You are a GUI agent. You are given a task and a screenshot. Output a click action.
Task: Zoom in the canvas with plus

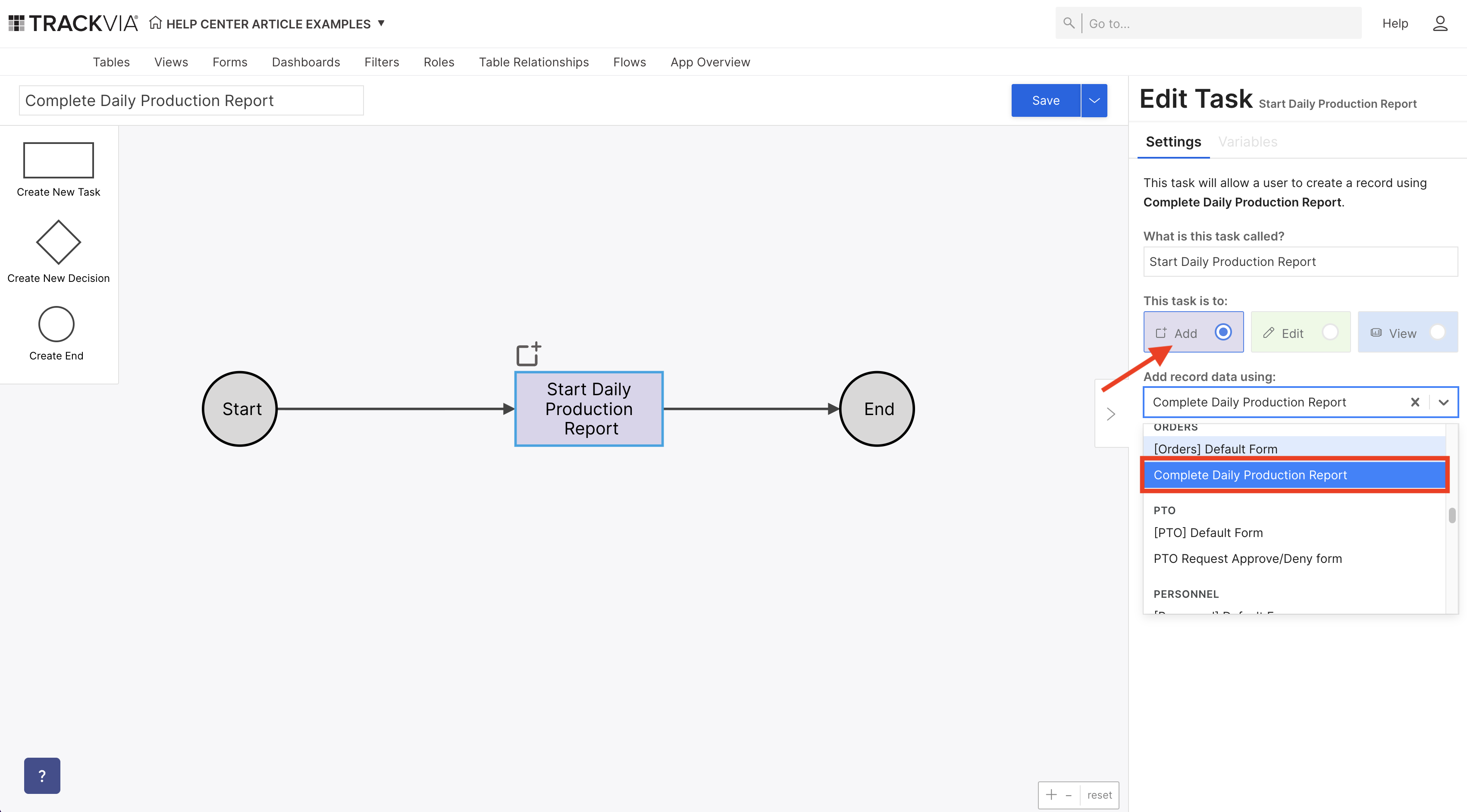tap(1051, 795)
